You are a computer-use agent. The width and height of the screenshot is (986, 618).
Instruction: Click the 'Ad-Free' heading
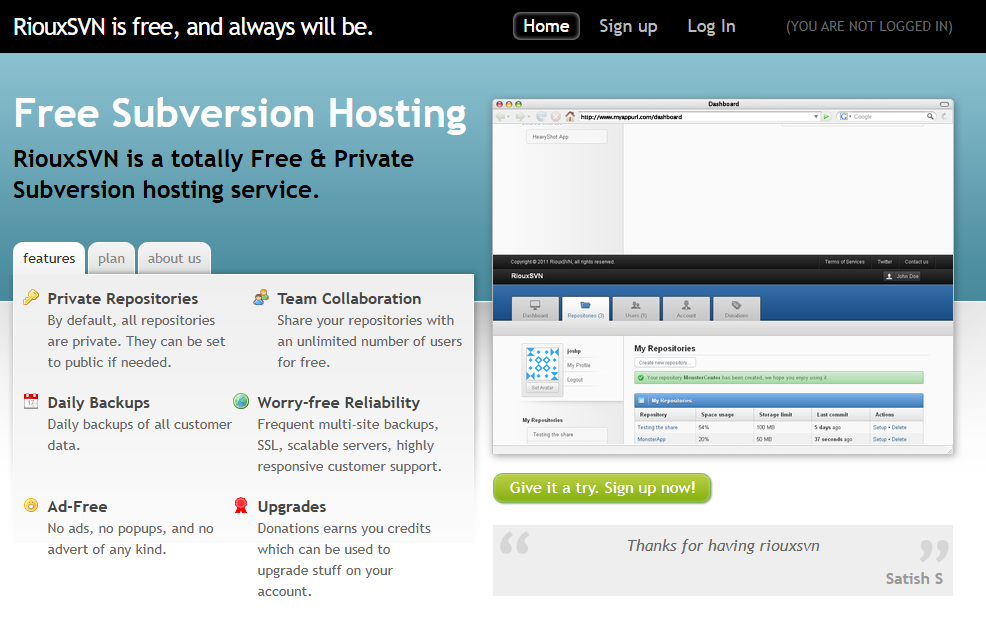pos(77,507)
